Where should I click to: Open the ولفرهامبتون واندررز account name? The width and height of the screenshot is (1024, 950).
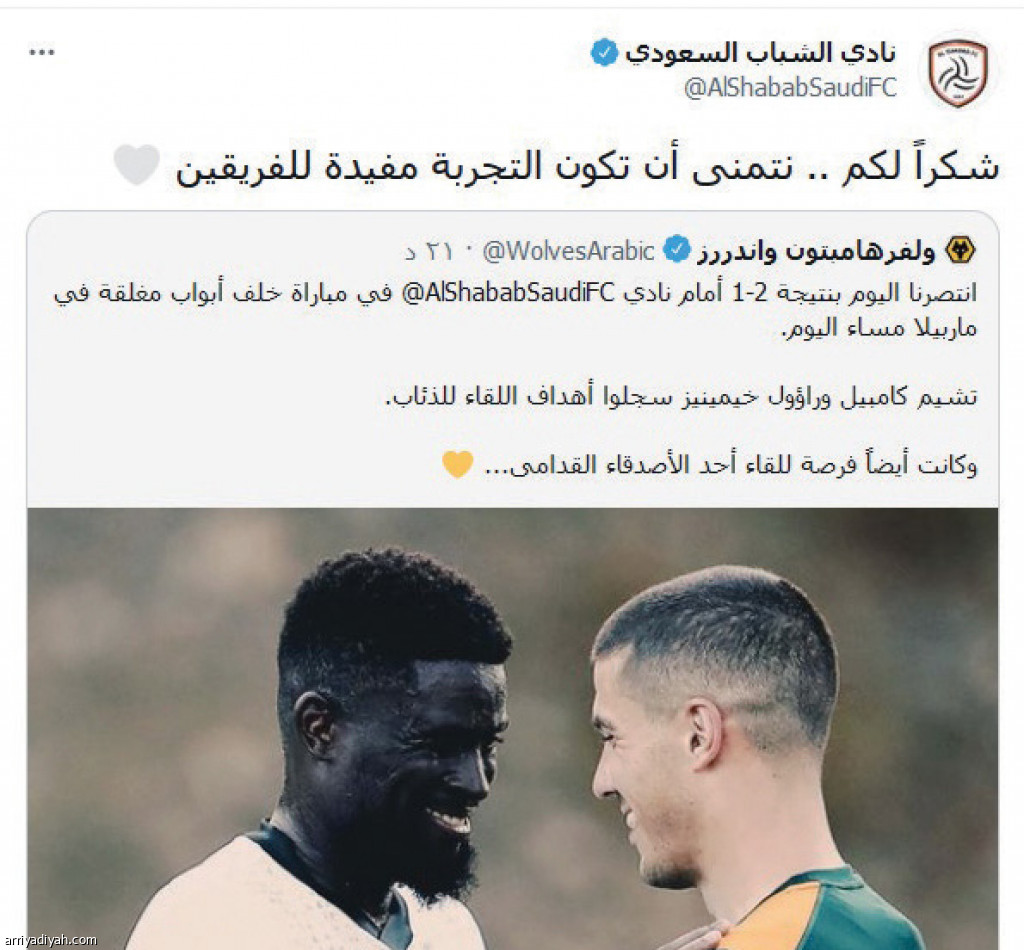[816, 251]
